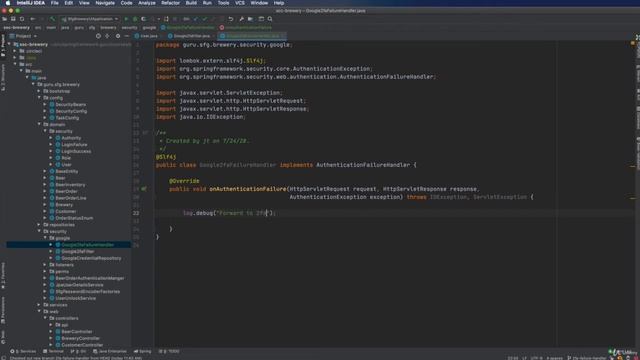
Task: Click the security breadcrumb in navigation bar
Action: coord(129,27)
